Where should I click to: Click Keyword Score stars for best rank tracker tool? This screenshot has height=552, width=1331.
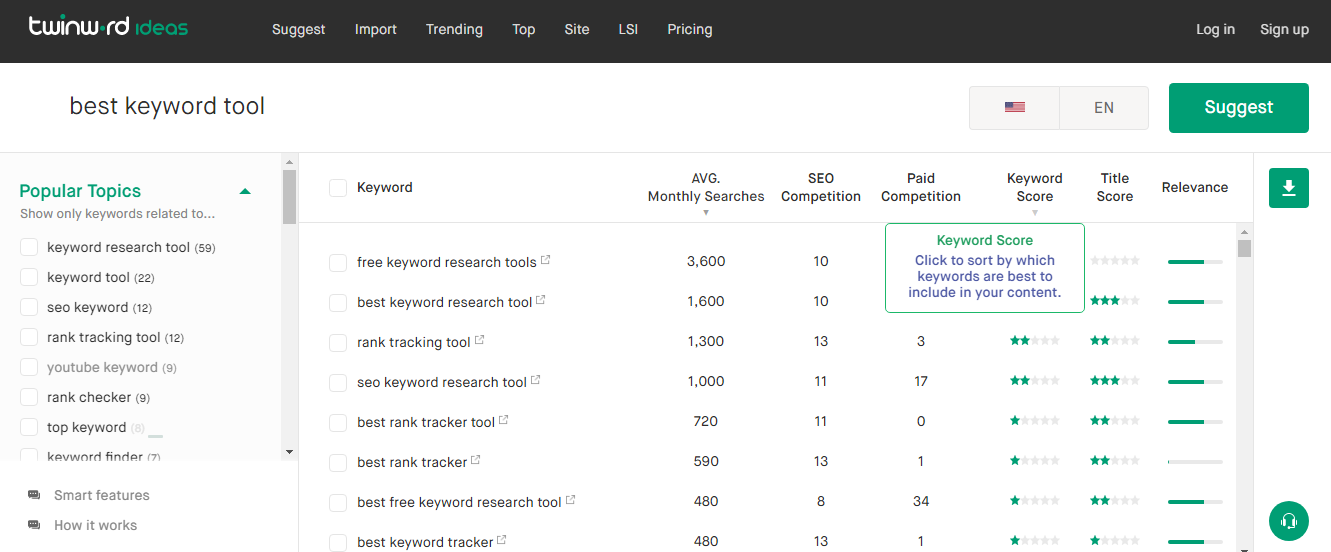pyautogui.click(x=1035, y=421)
